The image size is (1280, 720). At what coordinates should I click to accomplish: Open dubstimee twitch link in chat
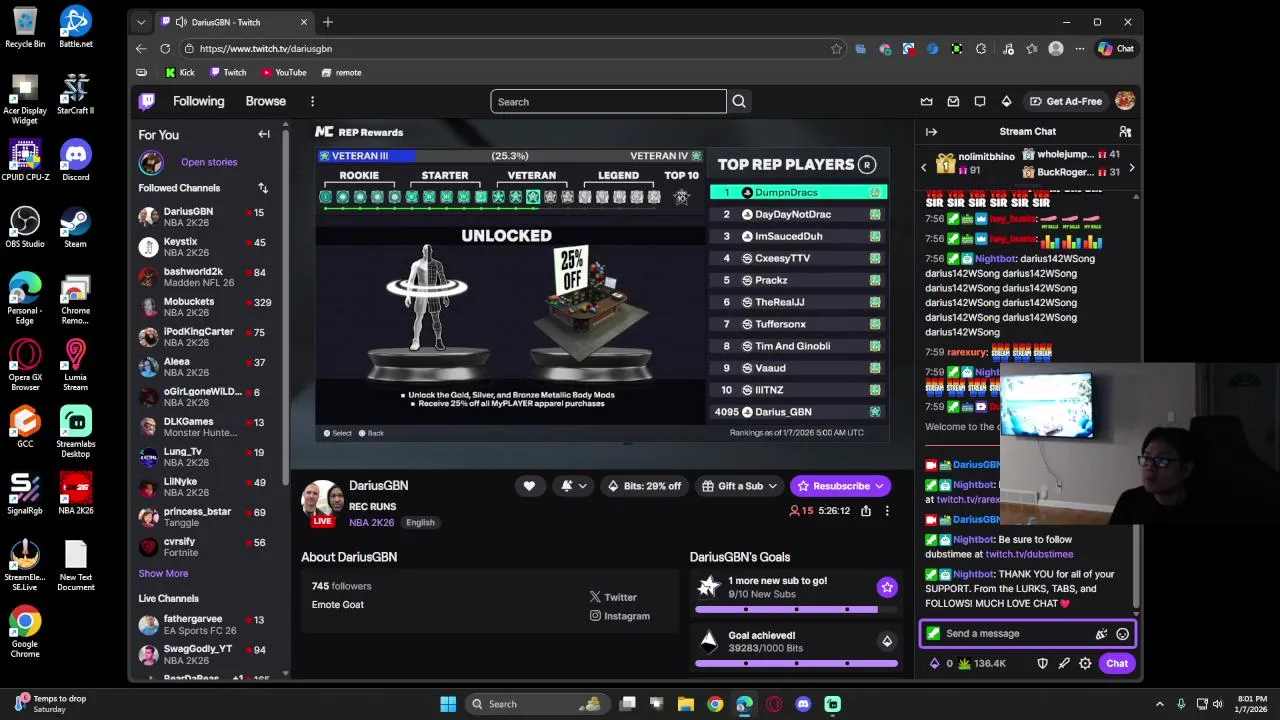point(1029,554)
